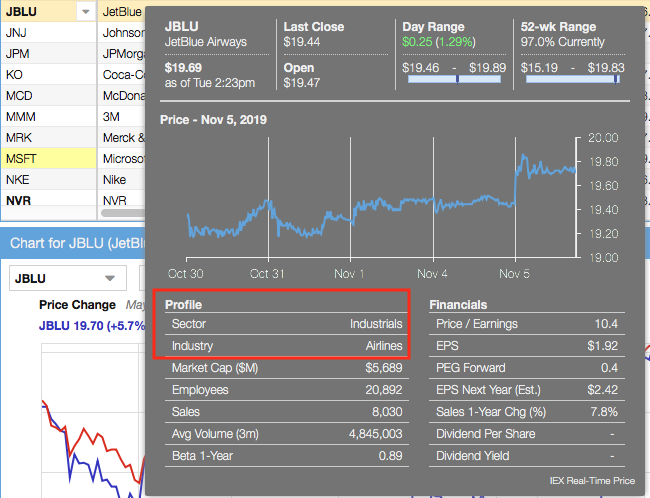Click the EPS Next Year (Est.) row

[x=527, y=390]
